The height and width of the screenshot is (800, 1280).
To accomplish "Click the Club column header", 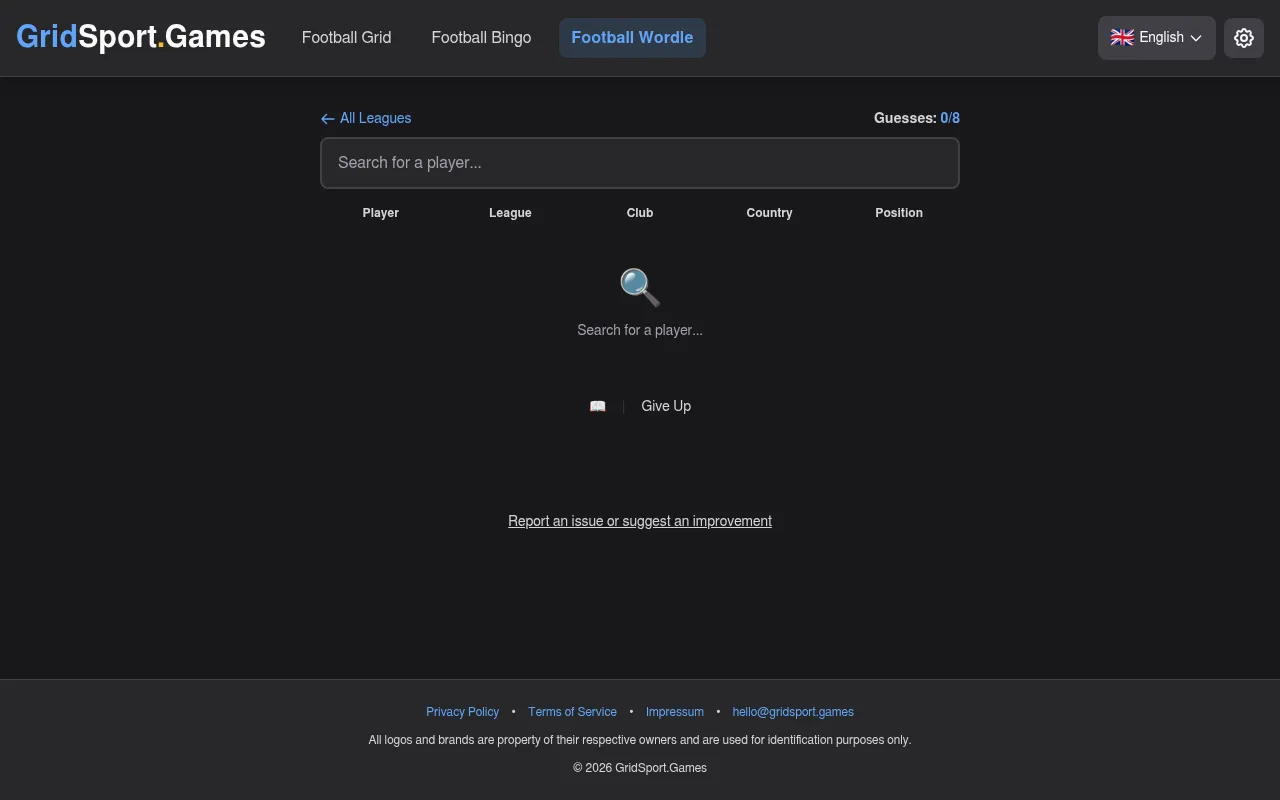I will [x=640, y=213].
